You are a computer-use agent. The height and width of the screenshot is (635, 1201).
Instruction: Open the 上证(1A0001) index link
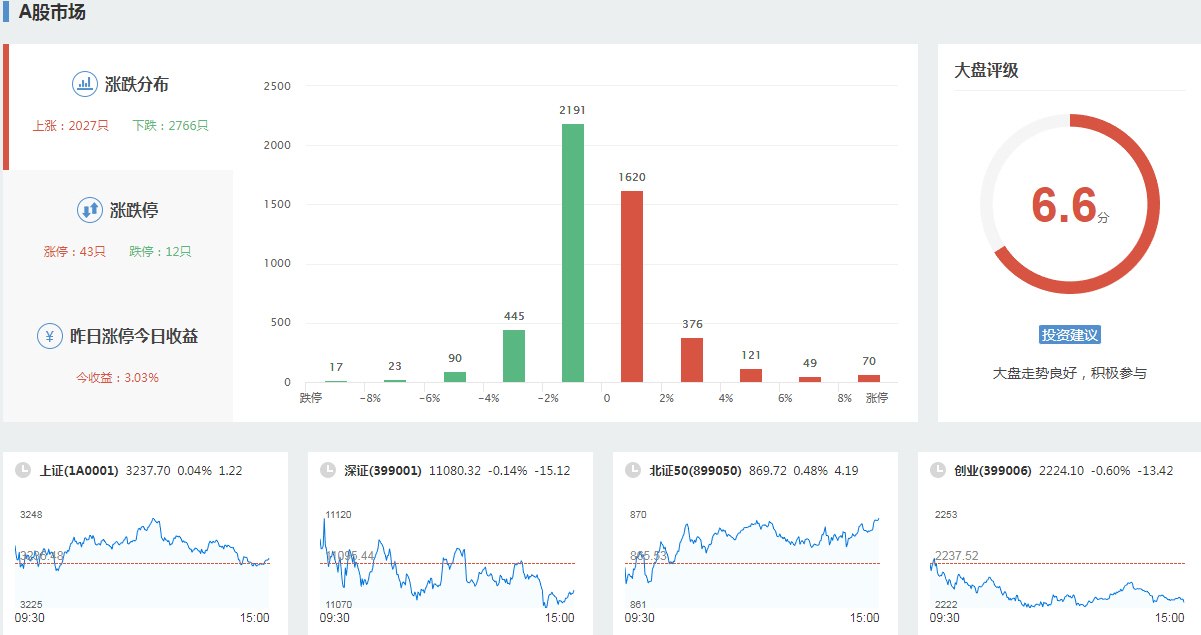click(79, 470)
